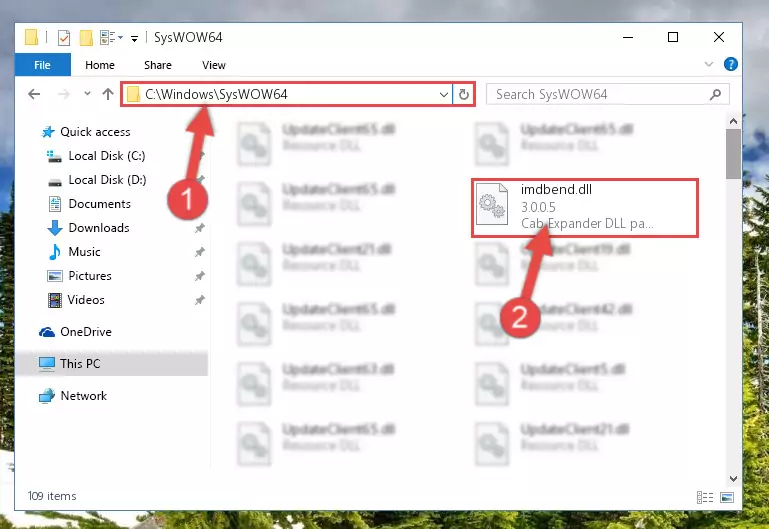The width and height of the screenshot is (769, 529).
Task: Click the scrollbar up arrow
Action: [733, 121]
